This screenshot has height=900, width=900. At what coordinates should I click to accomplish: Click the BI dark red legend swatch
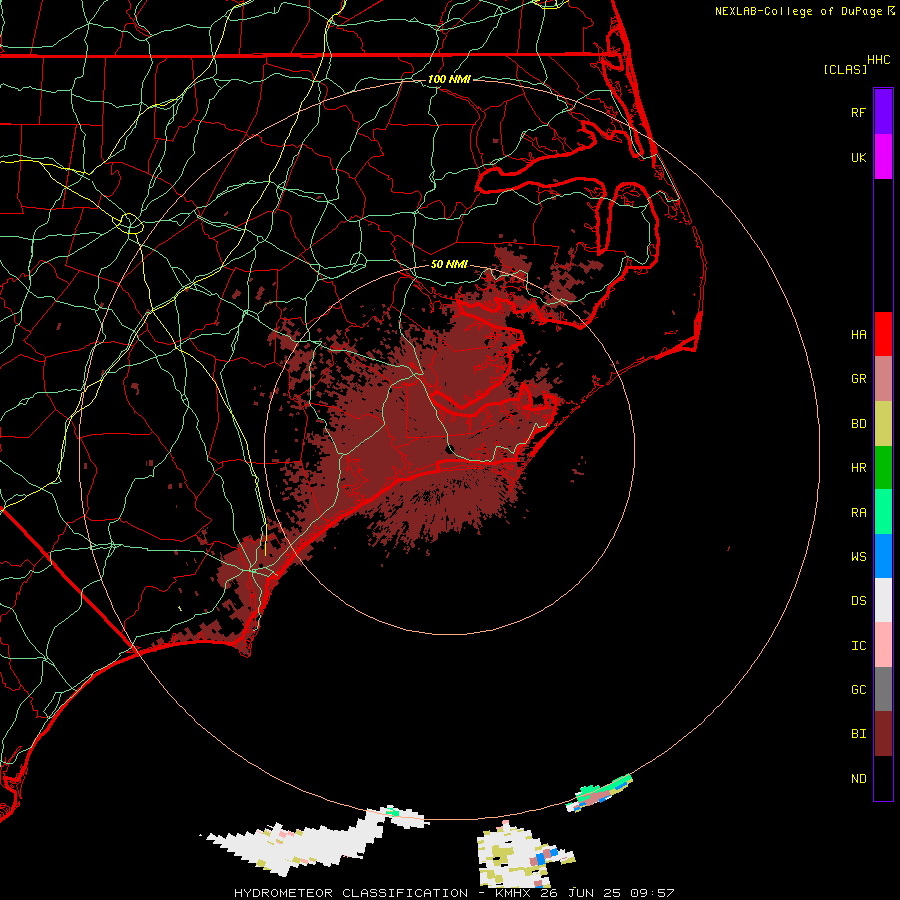(x=883, y=734)
